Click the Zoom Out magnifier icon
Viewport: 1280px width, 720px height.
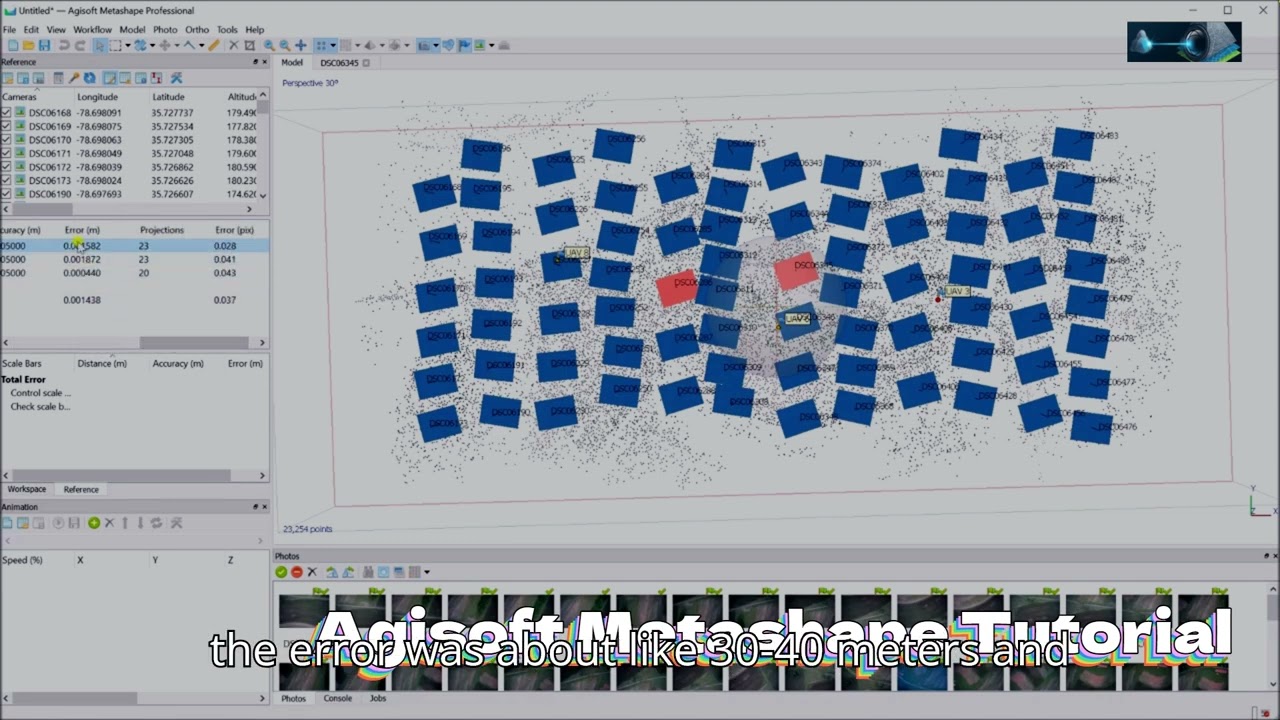click(284, 45)
